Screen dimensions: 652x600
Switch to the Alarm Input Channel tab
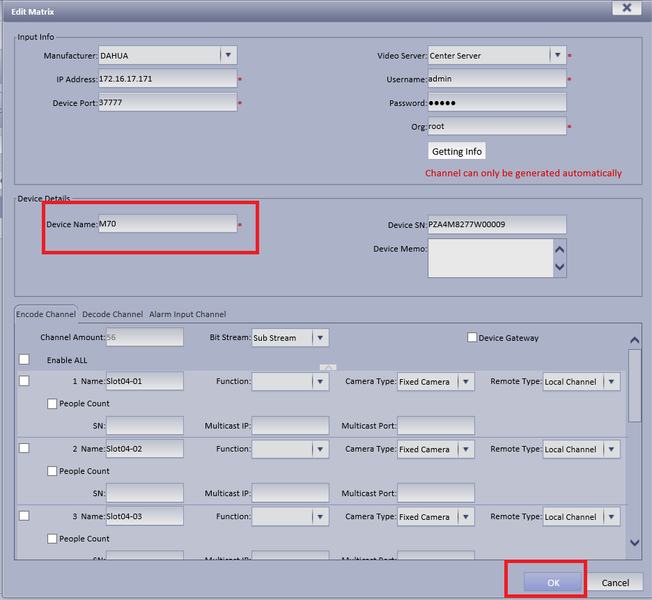pyautogui.click(x=188, y=314)
